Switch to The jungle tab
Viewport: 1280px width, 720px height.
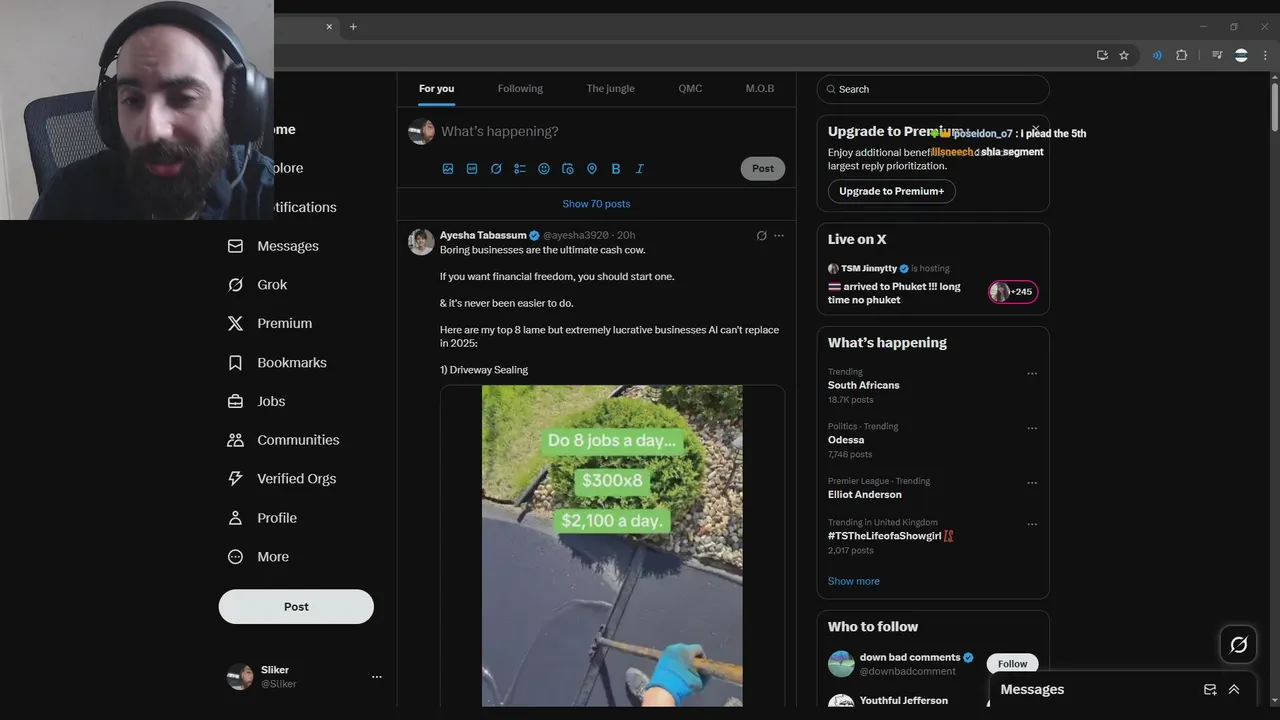610,89
